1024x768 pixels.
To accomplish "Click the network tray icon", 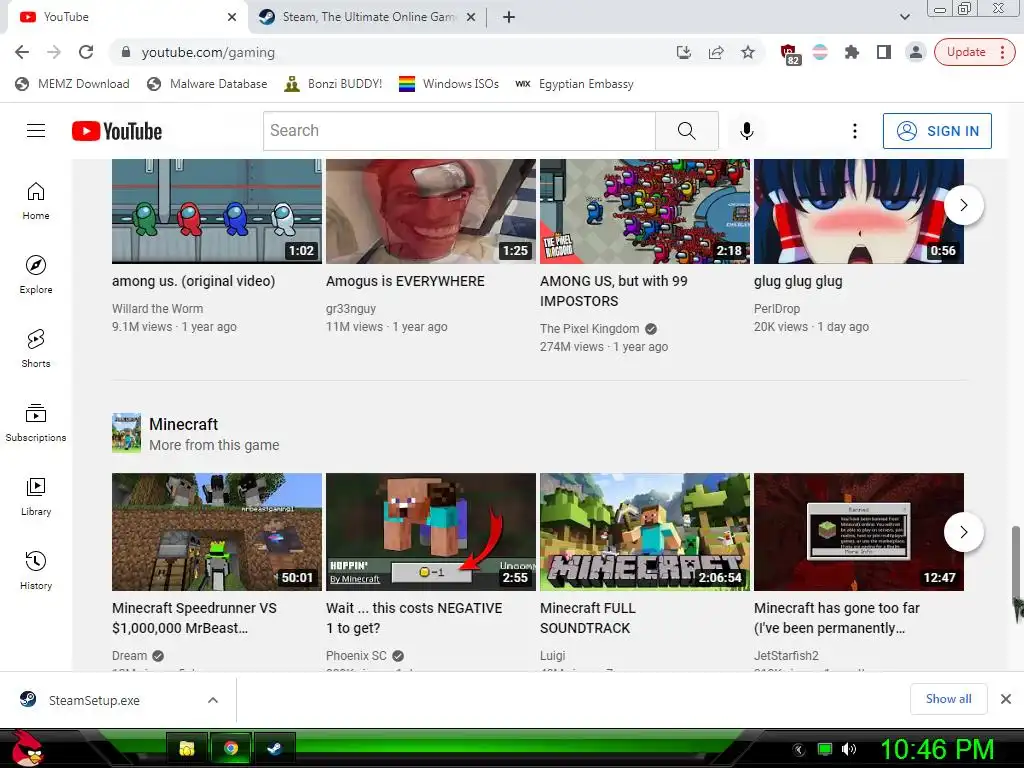I will [825, 749].
